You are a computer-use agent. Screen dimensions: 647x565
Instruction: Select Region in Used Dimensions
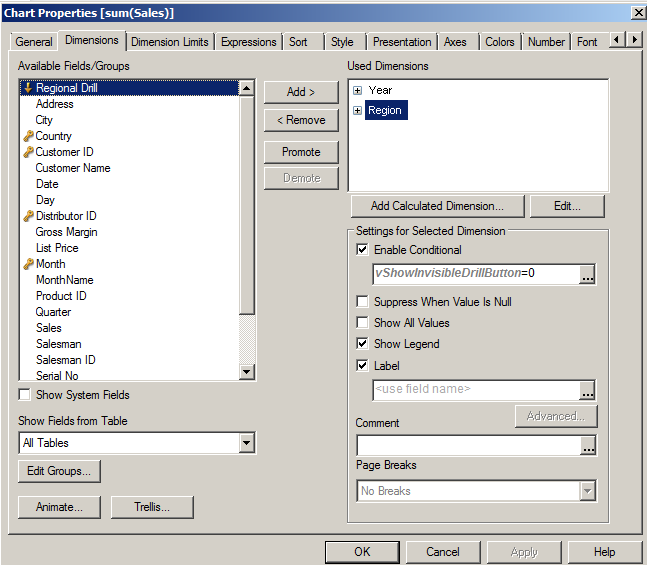[386, 110]
